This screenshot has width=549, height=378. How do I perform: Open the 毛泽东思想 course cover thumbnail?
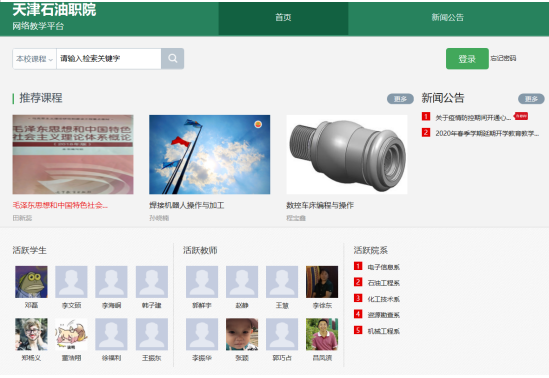click(x=73, y=154)
